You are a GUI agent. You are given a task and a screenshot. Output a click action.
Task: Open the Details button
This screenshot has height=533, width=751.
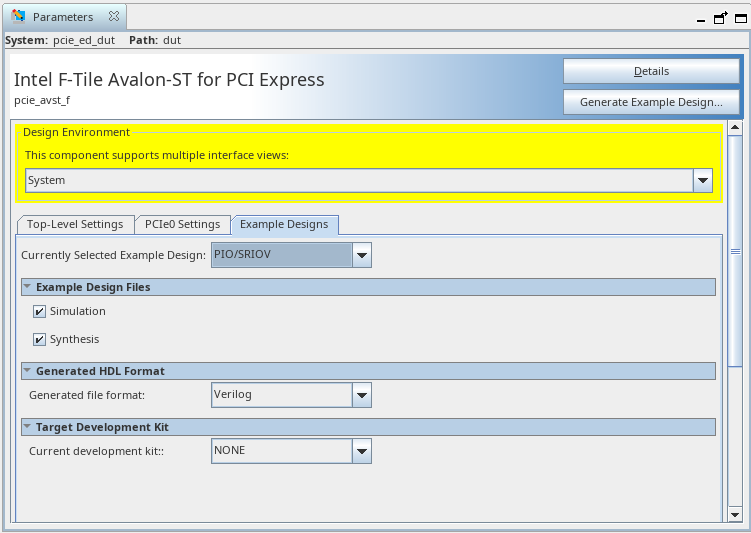[651, 71]
